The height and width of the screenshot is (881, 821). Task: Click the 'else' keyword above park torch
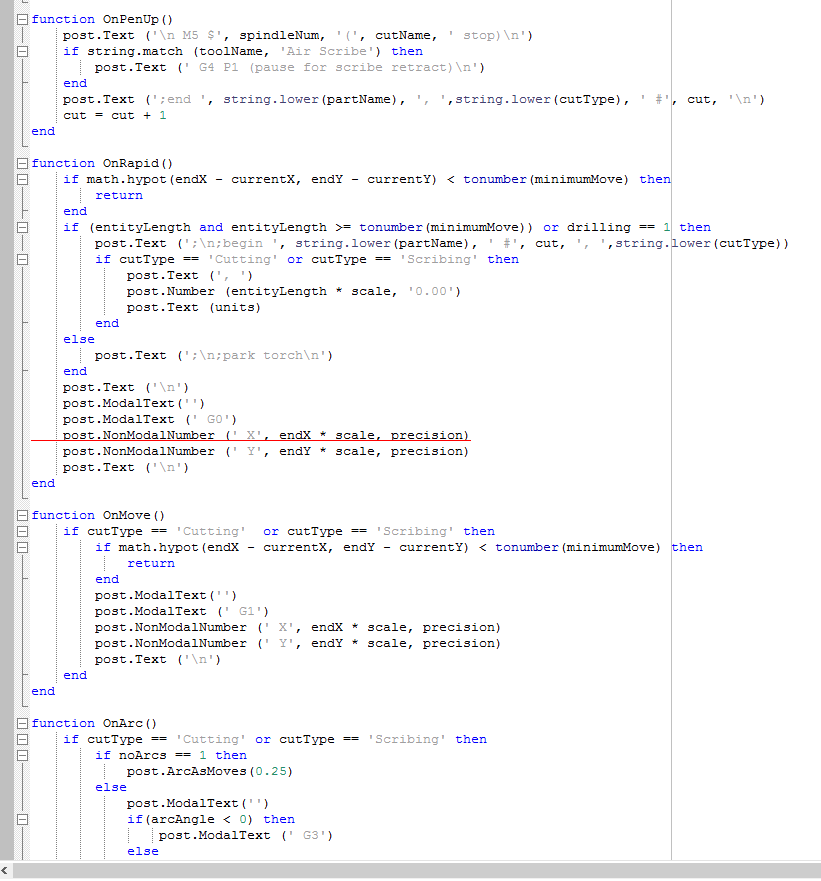[x=79, y=339]
